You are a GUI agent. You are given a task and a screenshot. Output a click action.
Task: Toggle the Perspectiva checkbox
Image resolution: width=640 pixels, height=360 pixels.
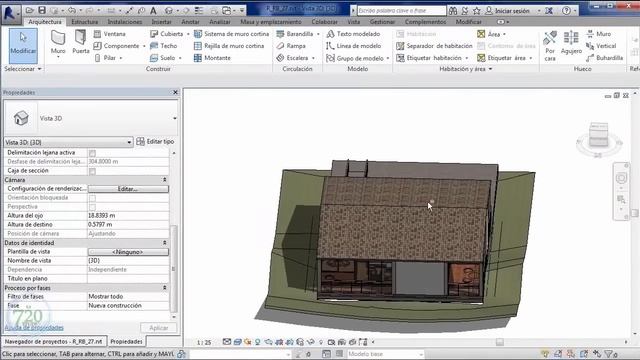point(92,207)
